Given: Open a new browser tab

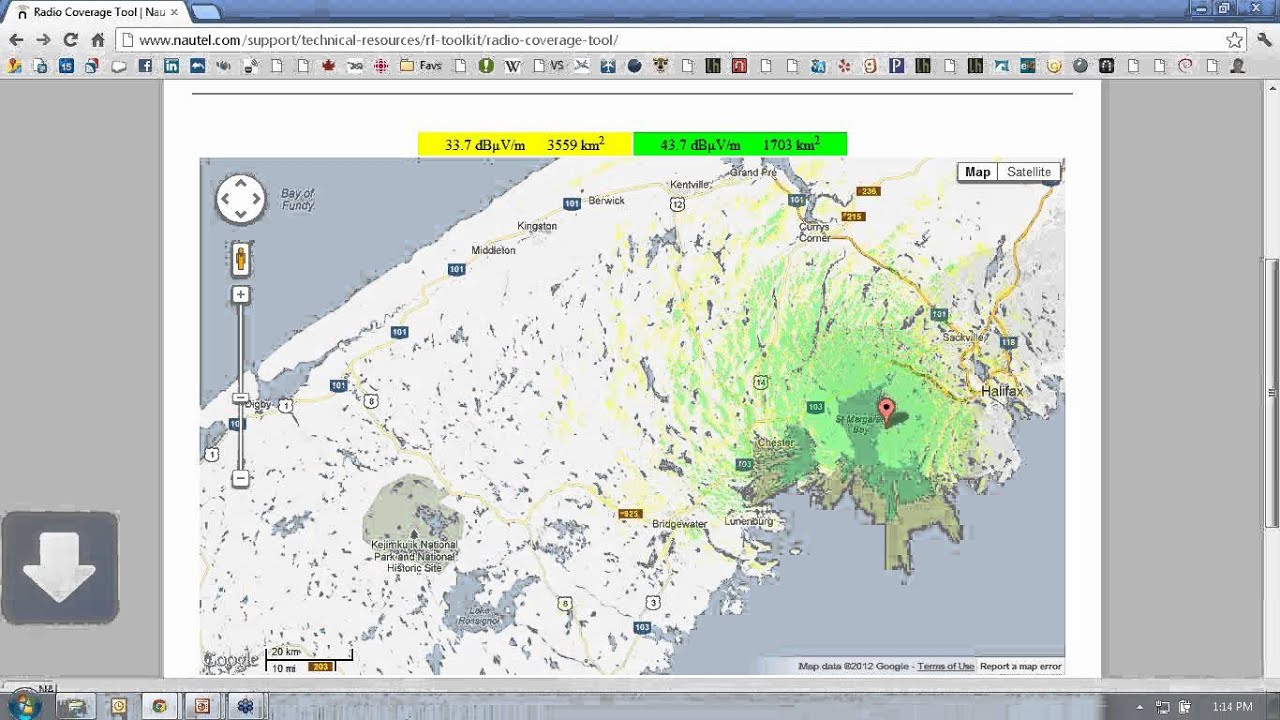Looking at the screenshot, I should pos(205,12).
